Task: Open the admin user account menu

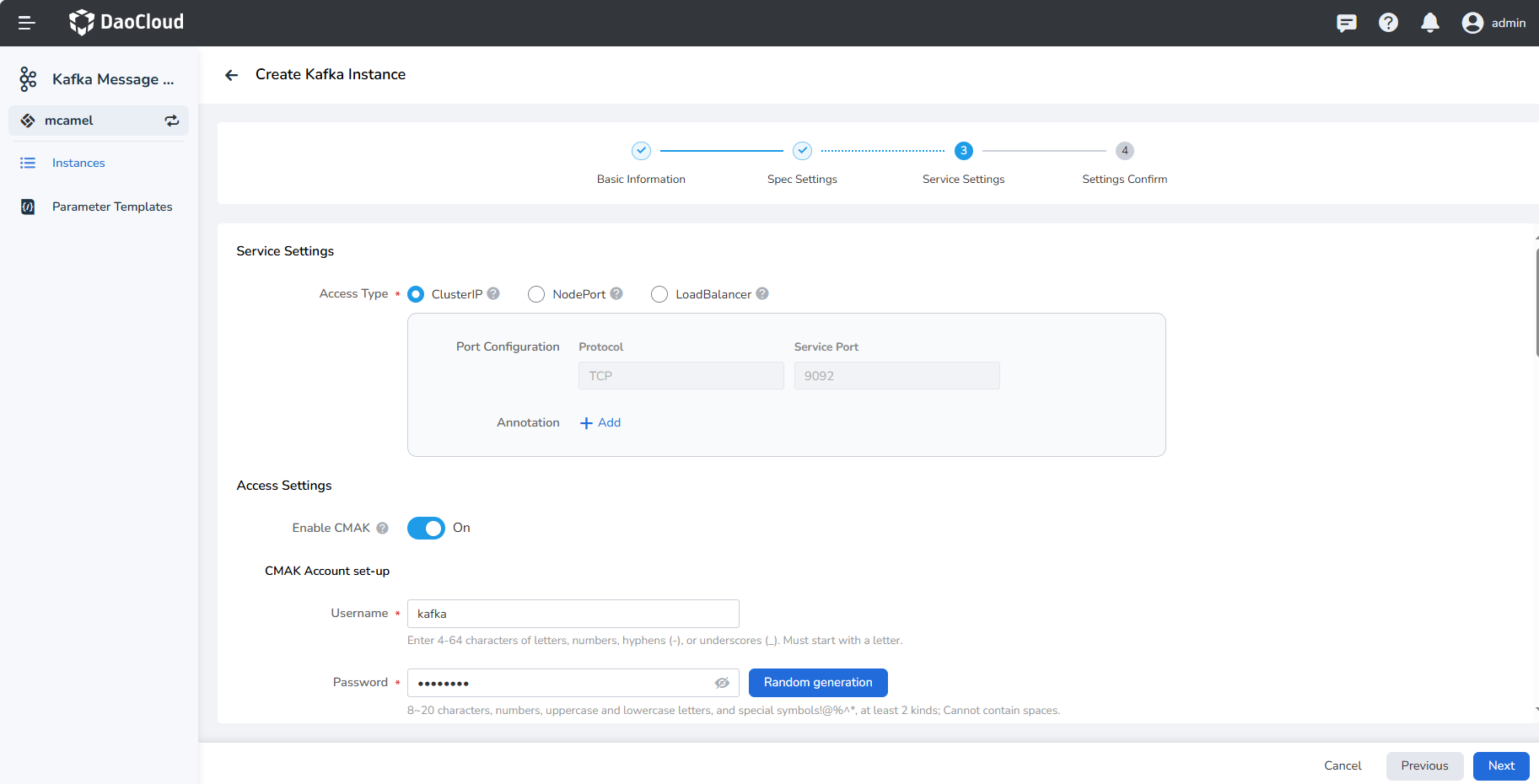Action: click(1493, 23)
